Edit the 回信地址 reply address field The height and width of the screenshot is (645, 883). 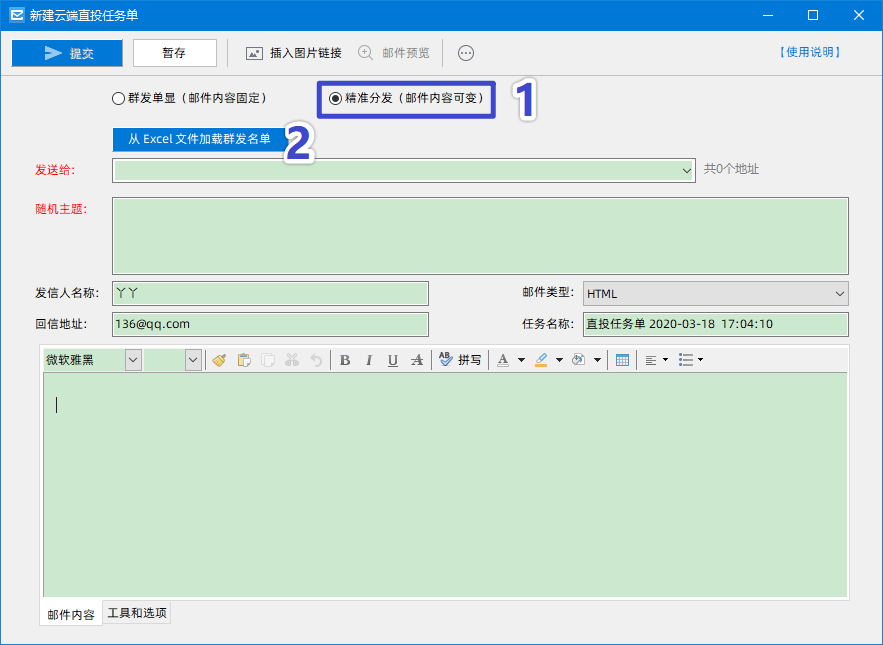pos(270,324)
